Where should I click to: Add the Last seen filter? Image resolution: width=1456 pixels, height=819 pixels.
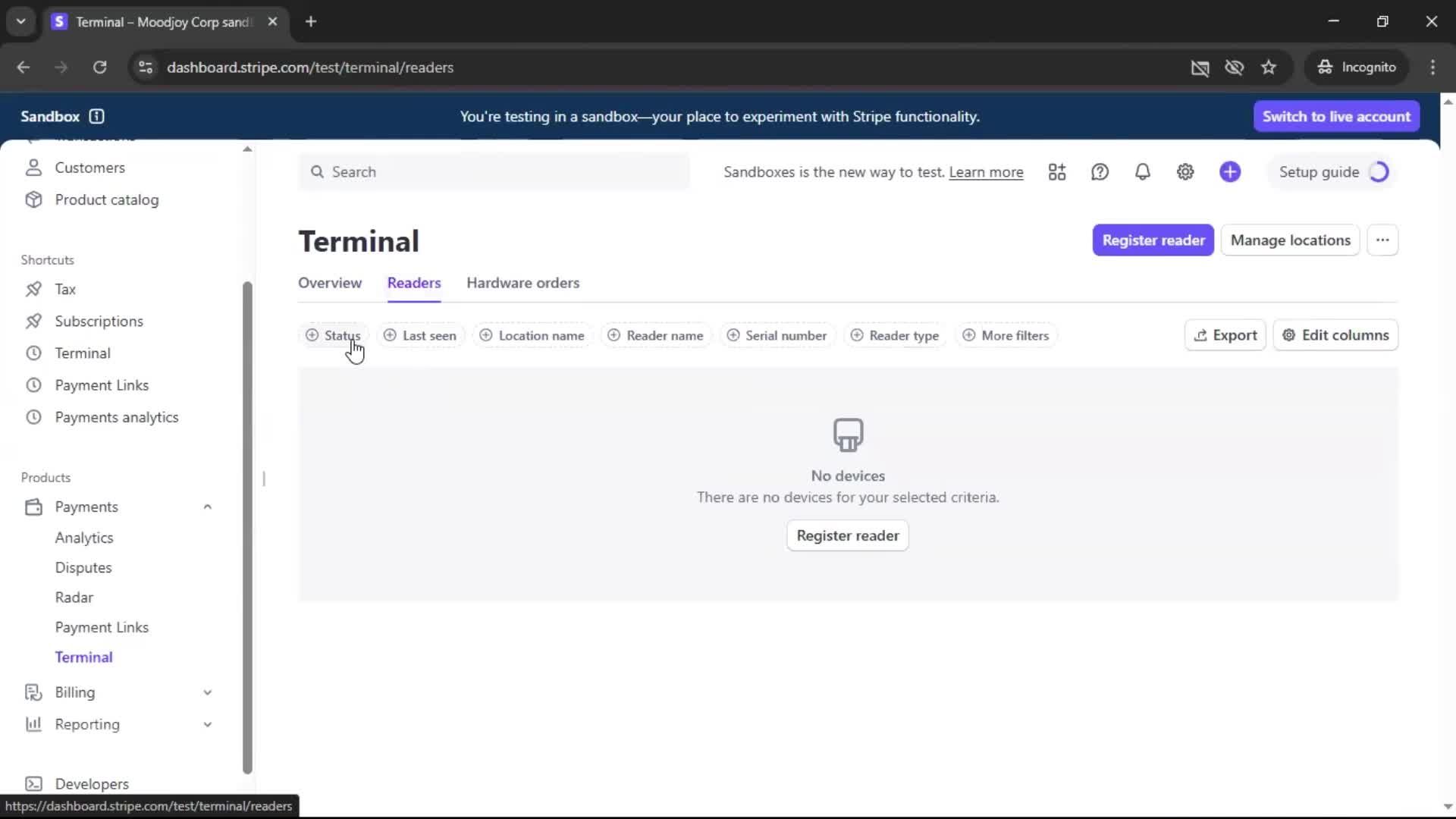tap(421, 335)
